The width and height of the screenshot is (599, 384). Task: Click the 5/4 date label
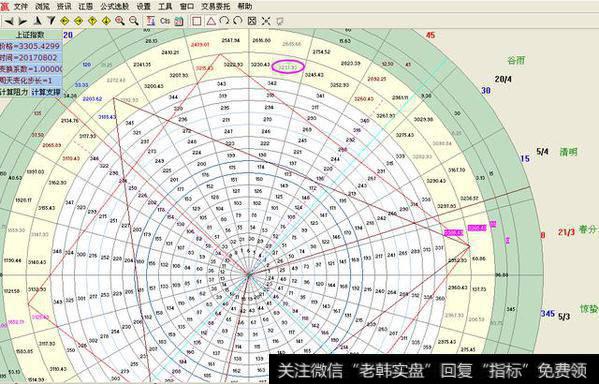(542, 151)
